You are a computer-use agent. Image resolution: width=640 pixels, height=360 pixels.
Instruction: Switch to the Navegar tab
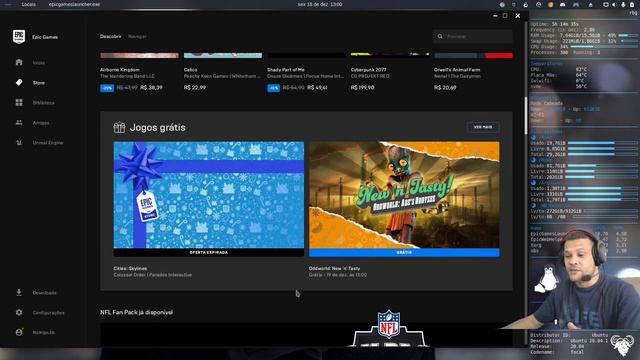point(137,36)
